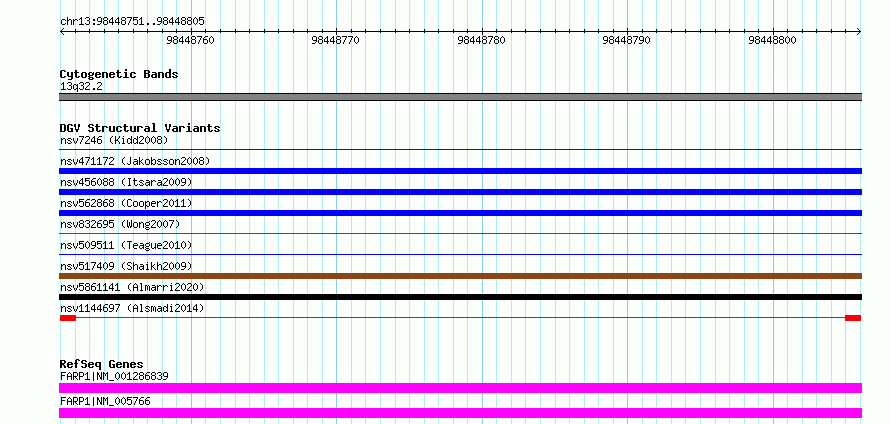Click the left arrow end of the ruler
890x424 pixels.
point(62,32)
